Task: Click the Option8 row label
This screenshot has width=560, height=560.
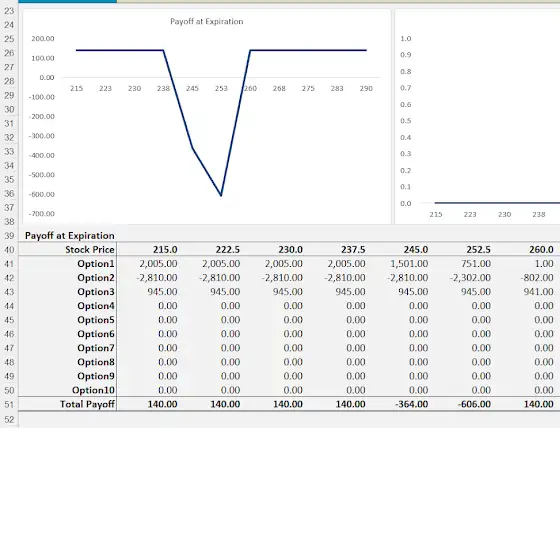Action: click(x=96, y=362)
